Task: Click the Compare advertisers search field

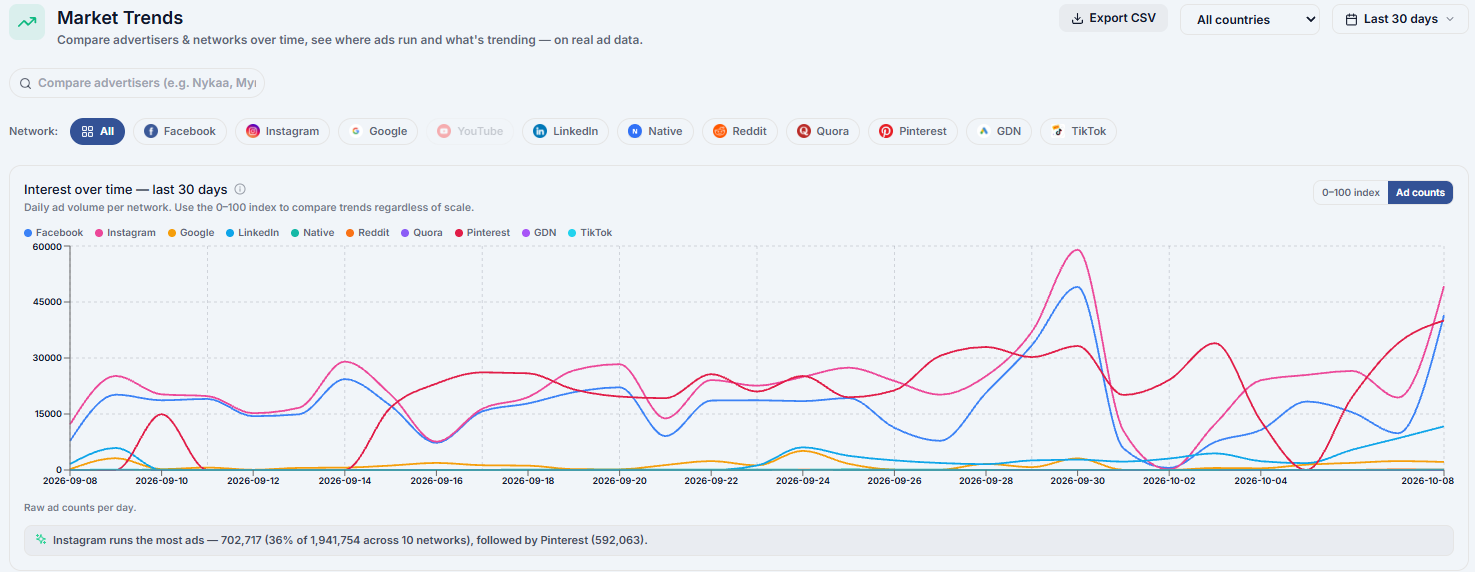Action: (x=137, y=83)
